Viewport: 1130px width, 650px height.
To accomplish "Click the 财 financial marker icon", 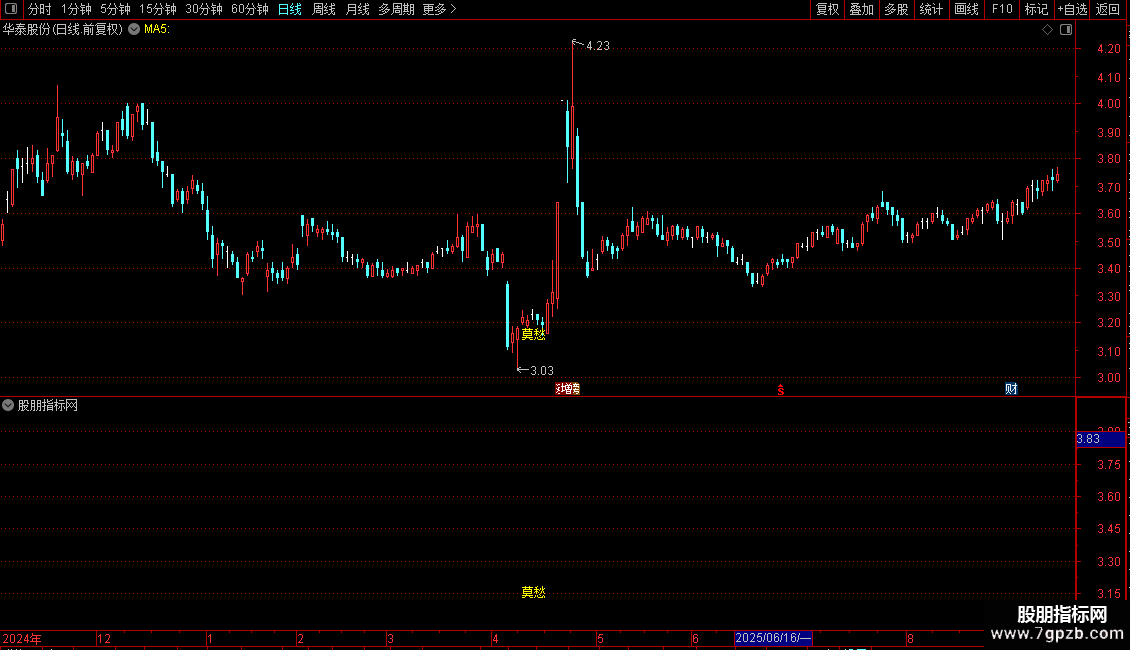I will [1011, 389].
